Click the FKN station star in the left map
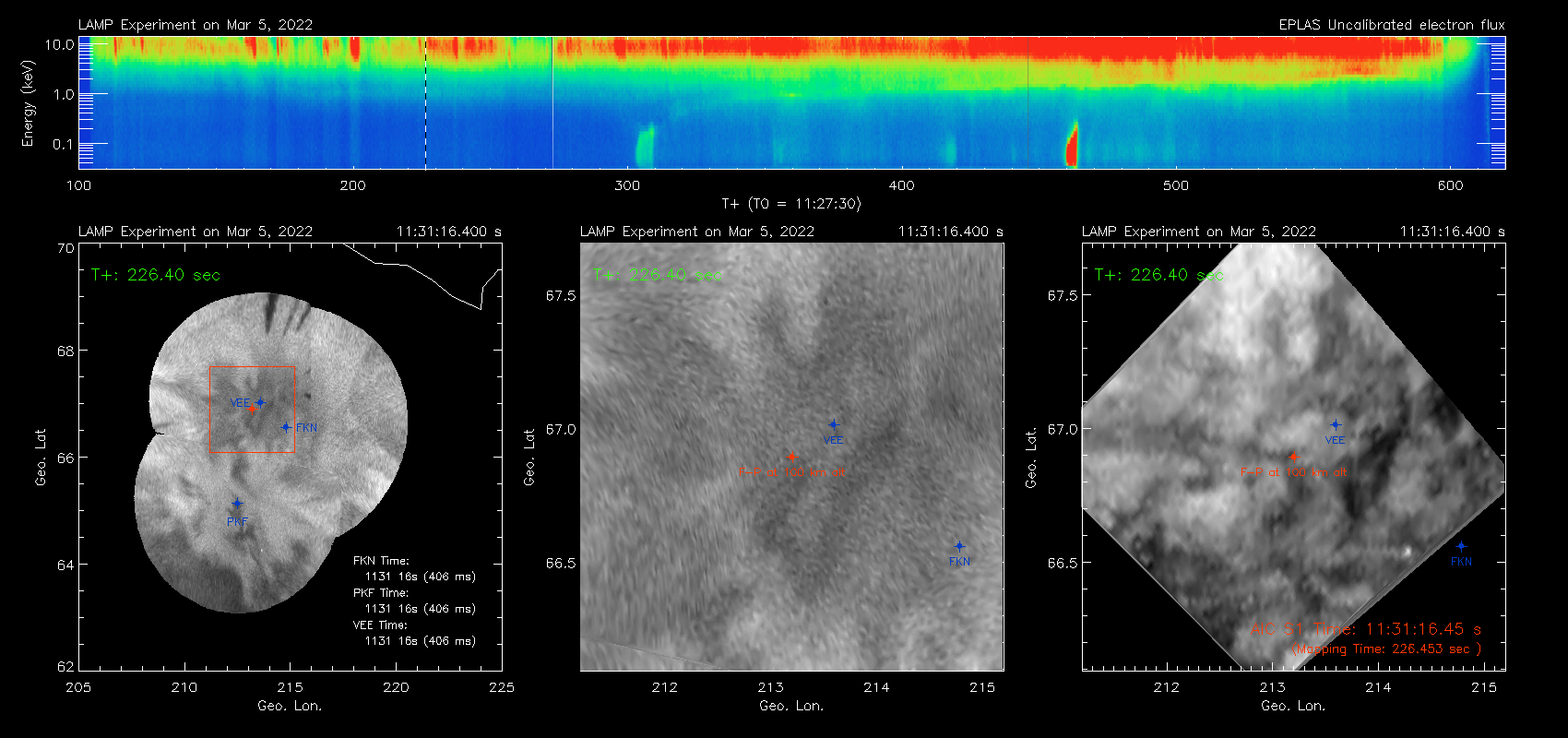 (x=286, y=427)
